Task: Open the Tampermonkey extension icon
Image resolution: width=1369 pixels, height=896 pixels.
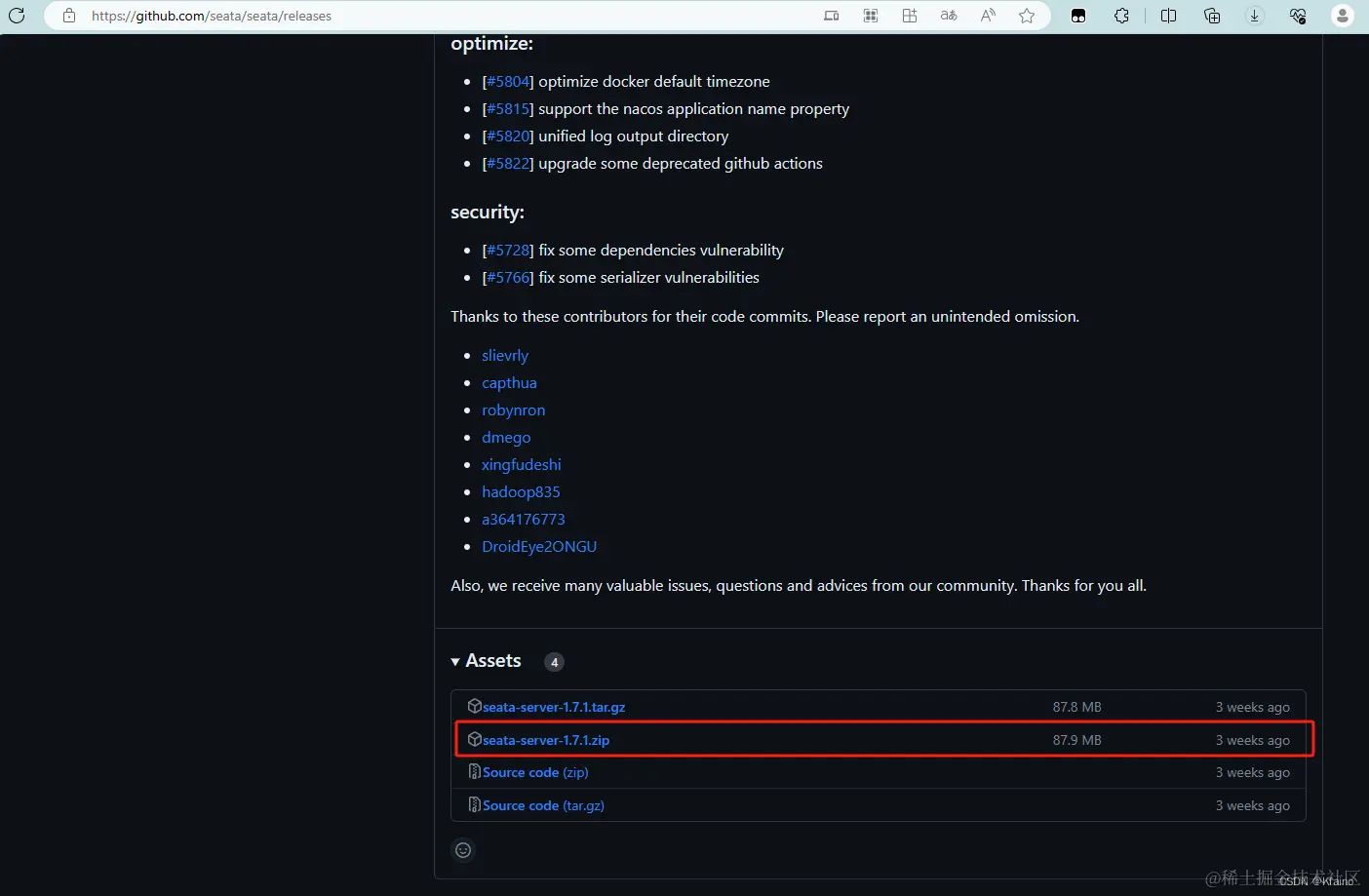Action: (1078, 16)
